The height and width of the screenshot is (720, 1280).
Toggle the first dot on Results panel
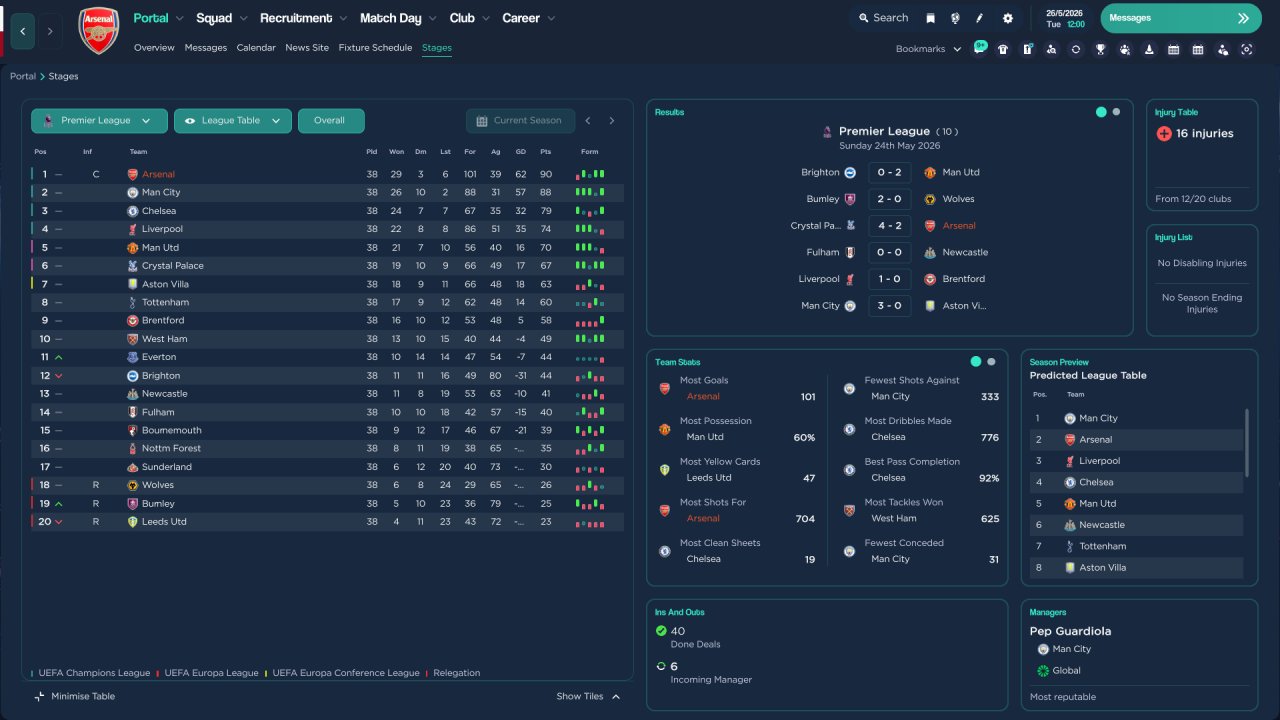(1101, 112)
